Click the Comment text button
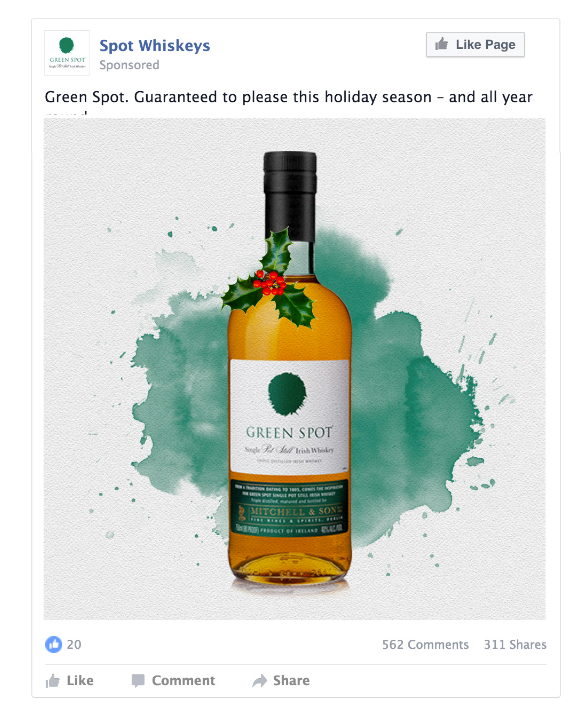Screen dimensions: 586x713 pos(183,680)
